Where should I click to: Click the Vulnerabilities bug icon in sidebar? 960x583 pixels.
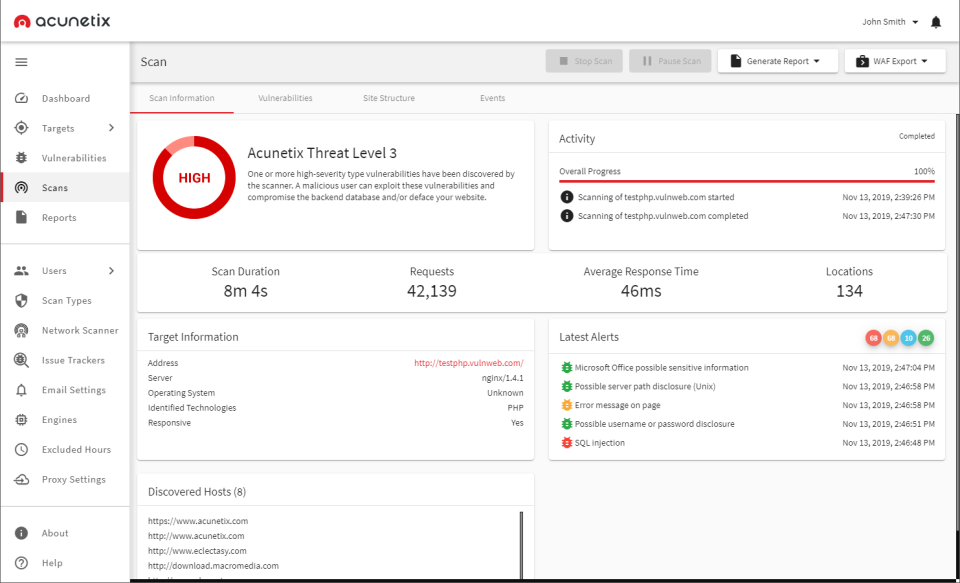click(21, 158)
